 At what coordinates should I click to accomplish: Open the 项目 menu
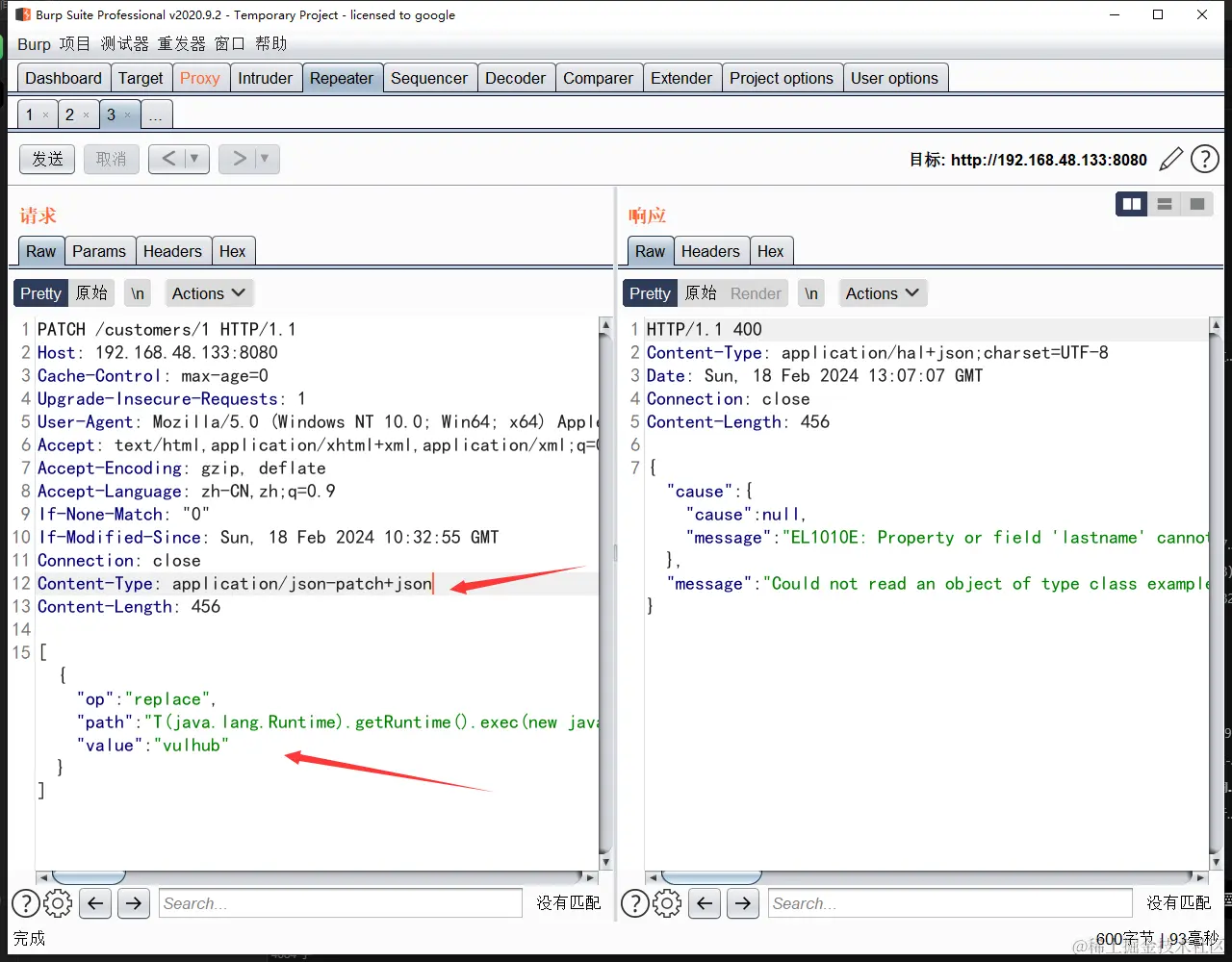[74, 44]
